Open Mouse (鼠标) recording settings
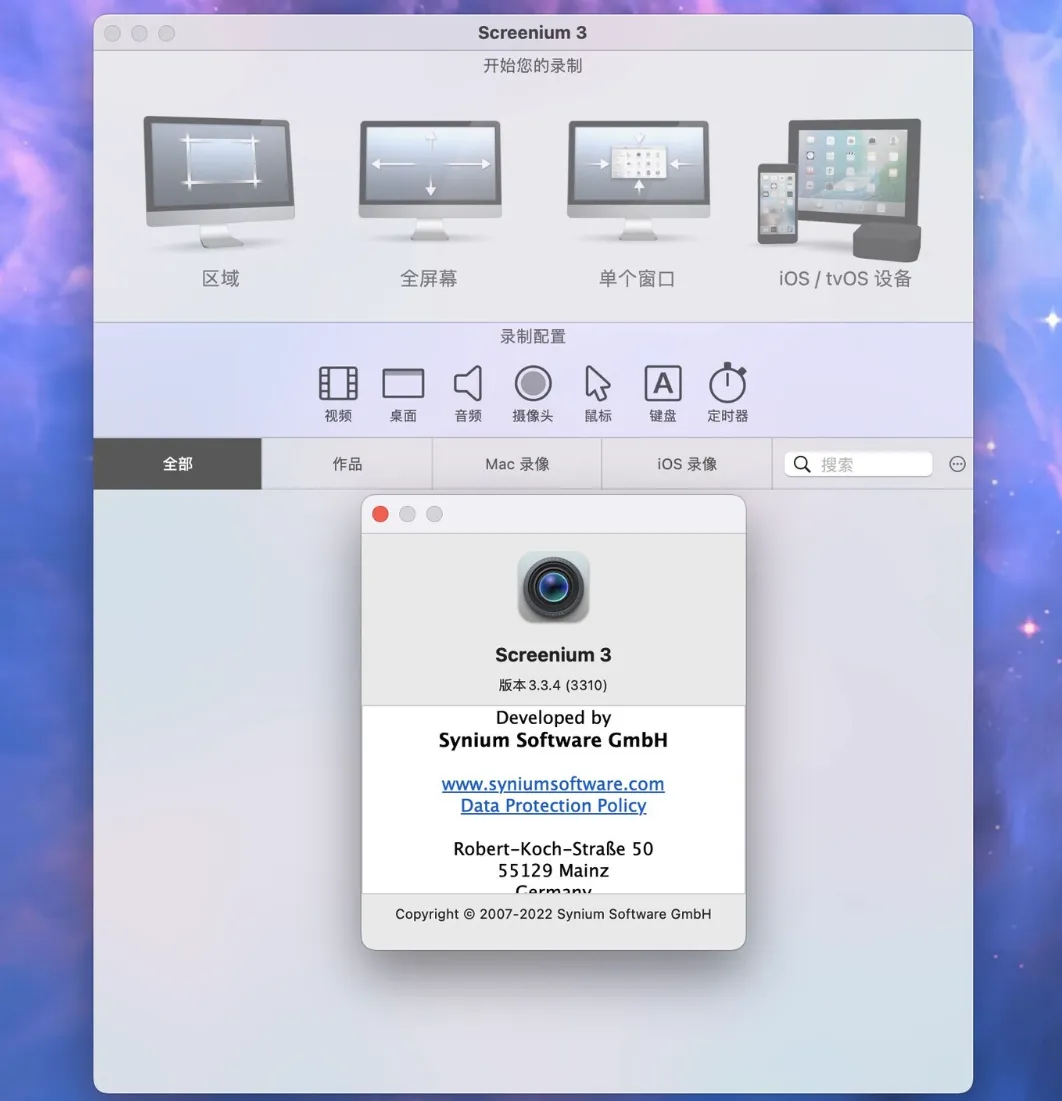This screenshot has width=1062, height=1101. point(598,393)
